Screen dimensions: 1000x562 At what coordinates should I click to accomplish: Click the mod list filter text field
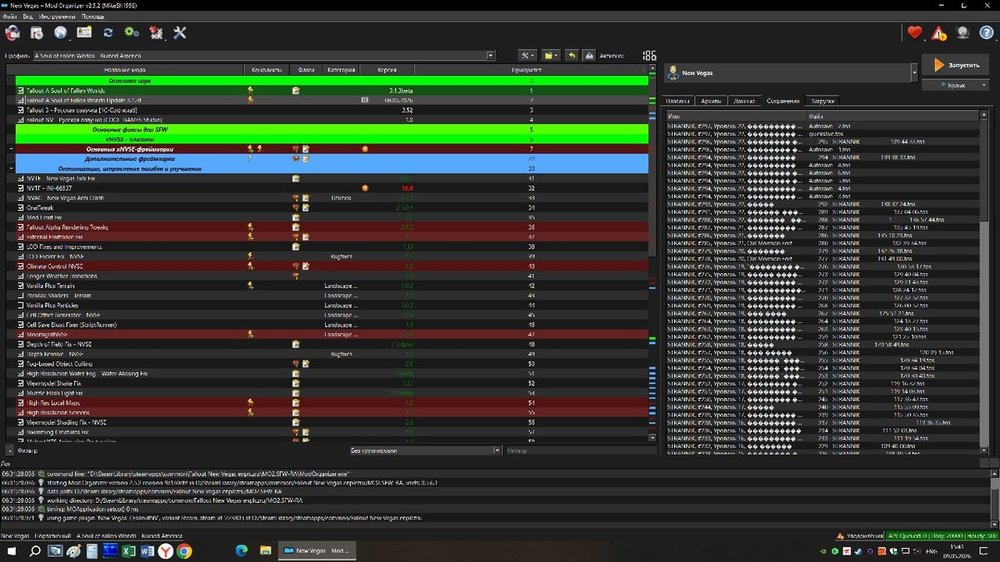click(580, 450)
